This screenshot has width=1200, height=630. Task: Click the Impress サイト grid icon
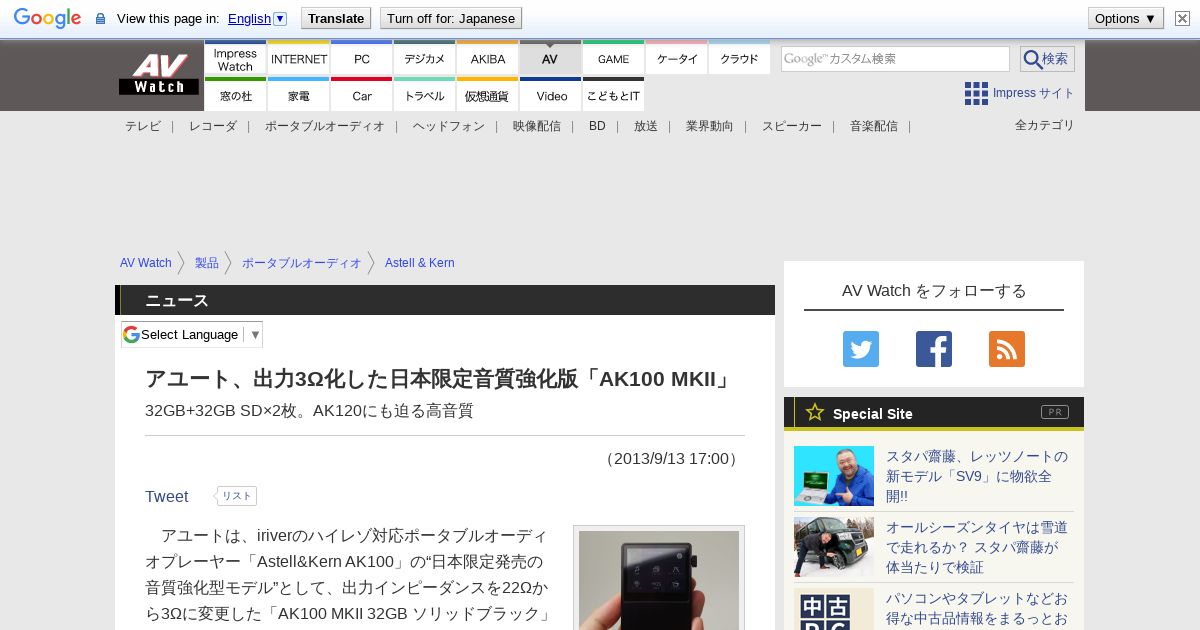pos(976,93)
